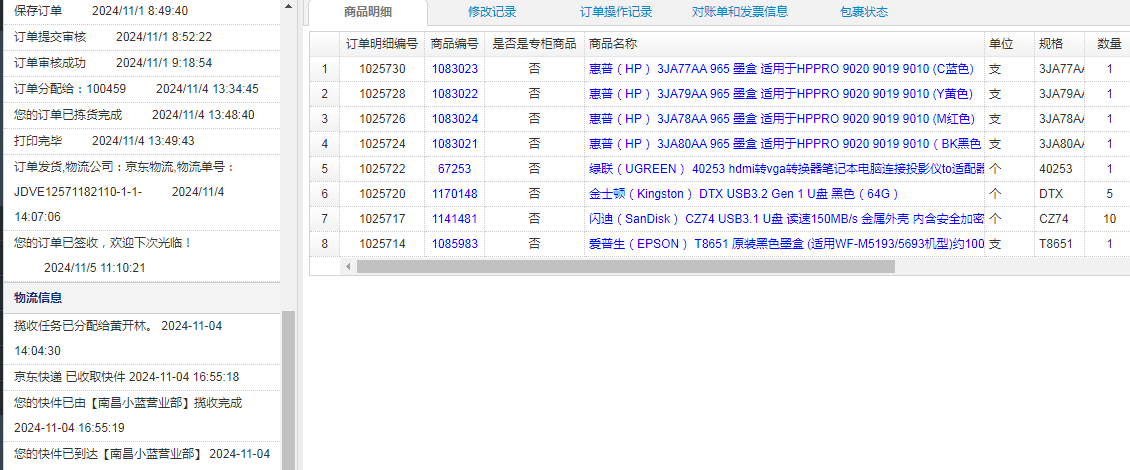Open product number link 1085983
1130x470 pixels.
point(455,244)
